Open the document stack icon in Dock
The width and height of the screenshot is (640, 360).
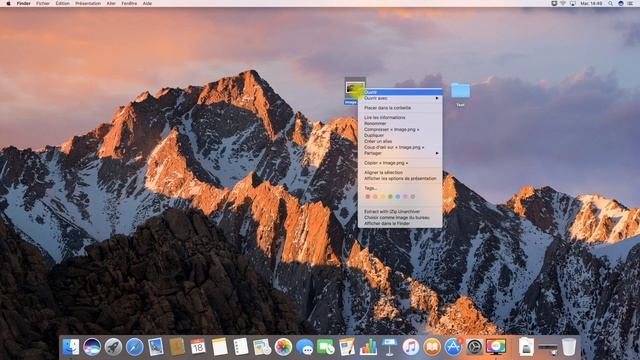(526, 347)
